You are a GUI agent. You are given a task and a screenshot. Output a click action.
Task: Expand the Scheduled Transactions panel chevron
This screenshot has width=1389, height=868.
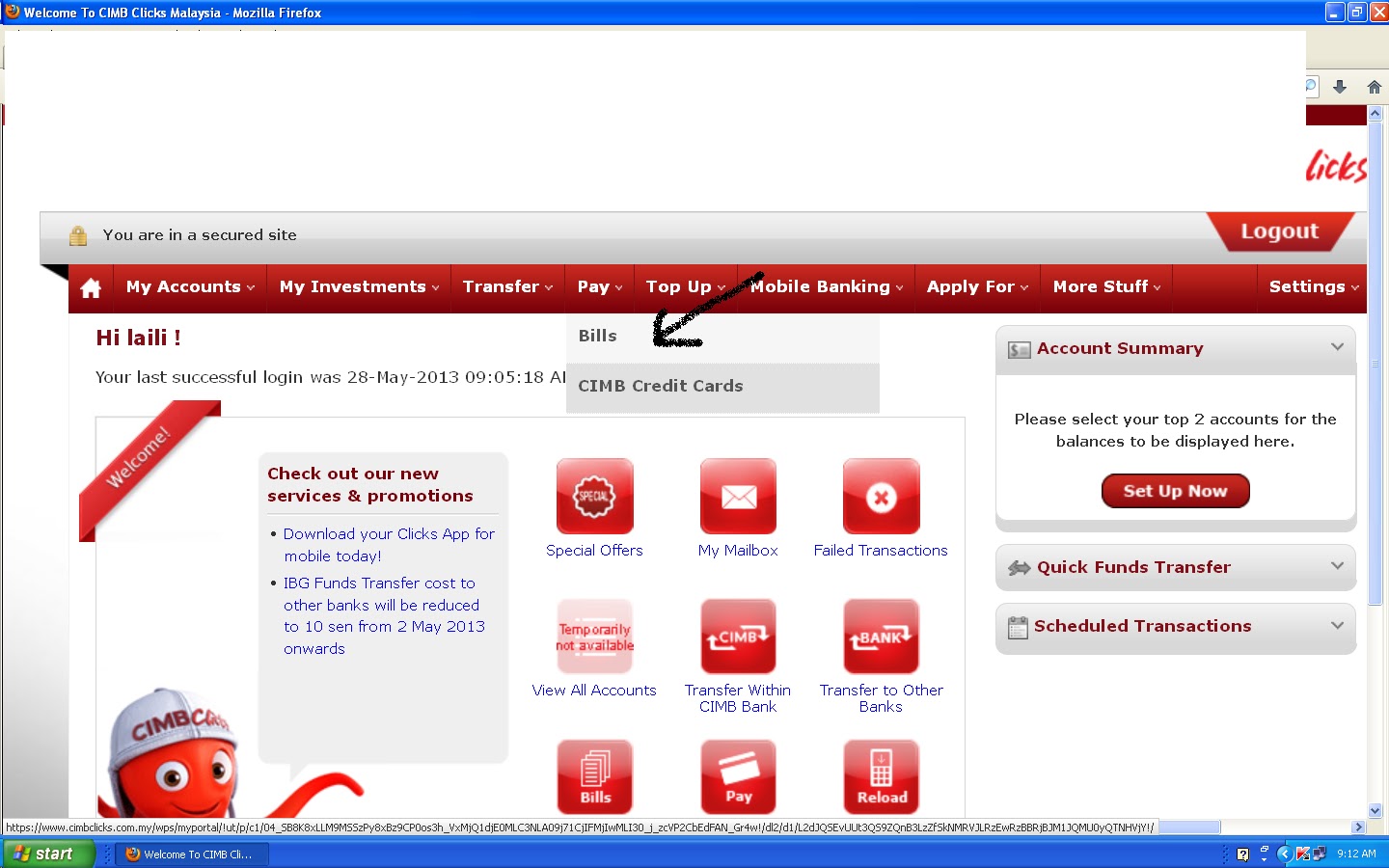click(1337, 626)
